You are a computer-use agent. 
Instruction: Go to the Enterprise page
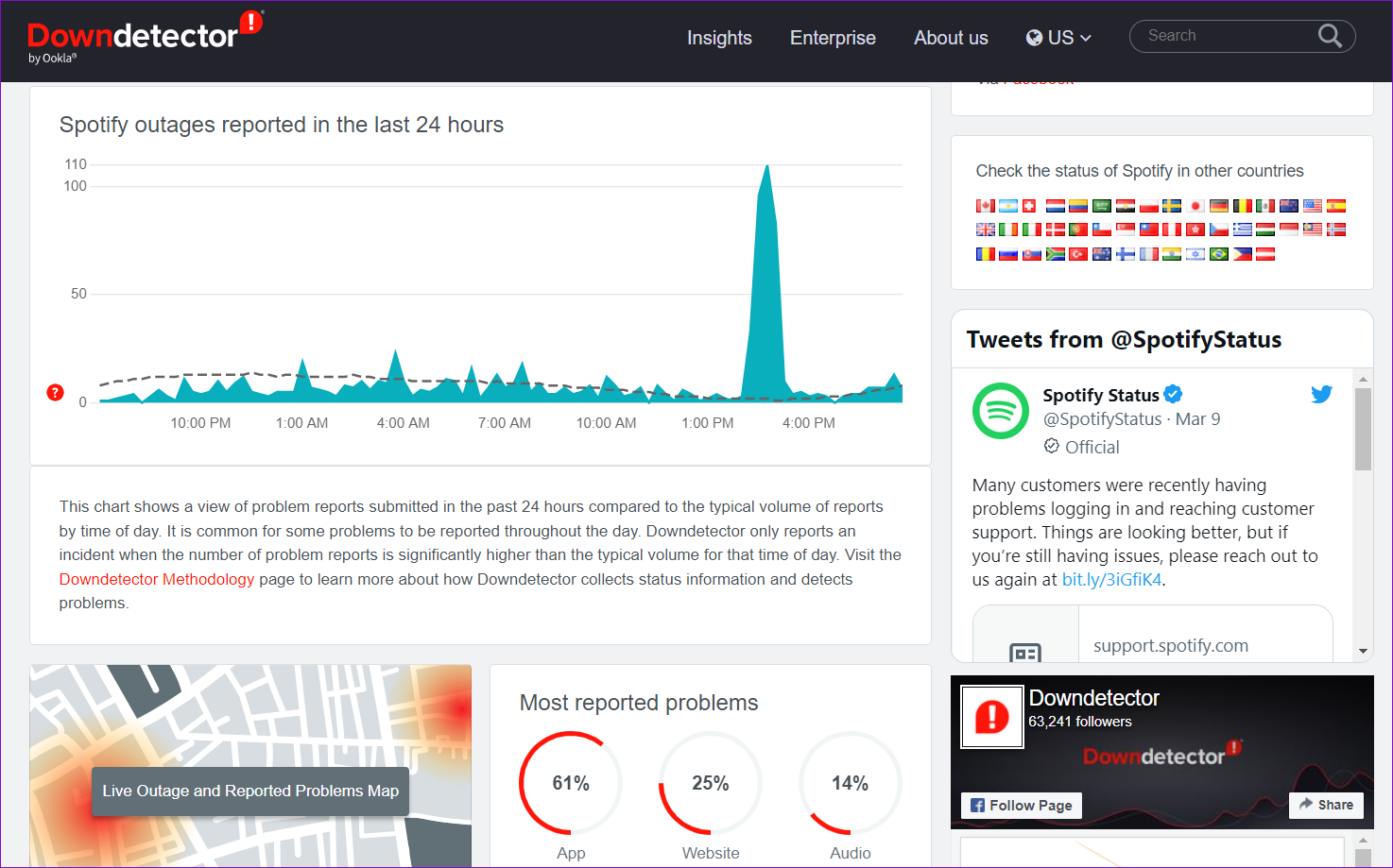coord(833,38)
